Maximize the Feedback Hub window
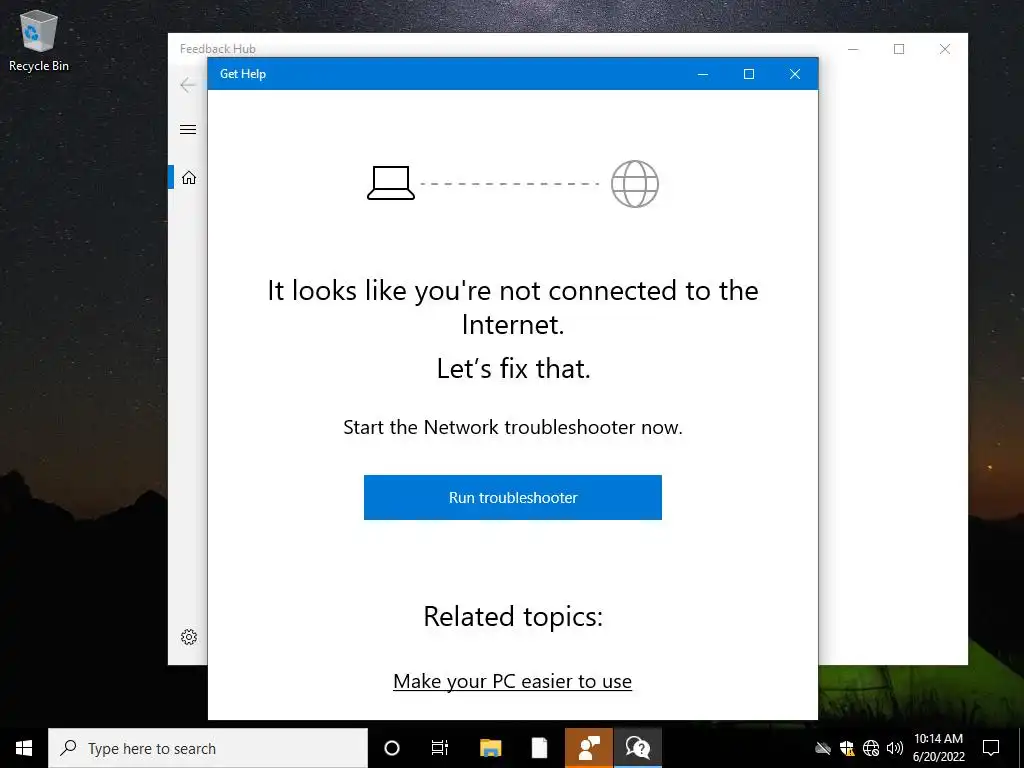 [899, 49]
